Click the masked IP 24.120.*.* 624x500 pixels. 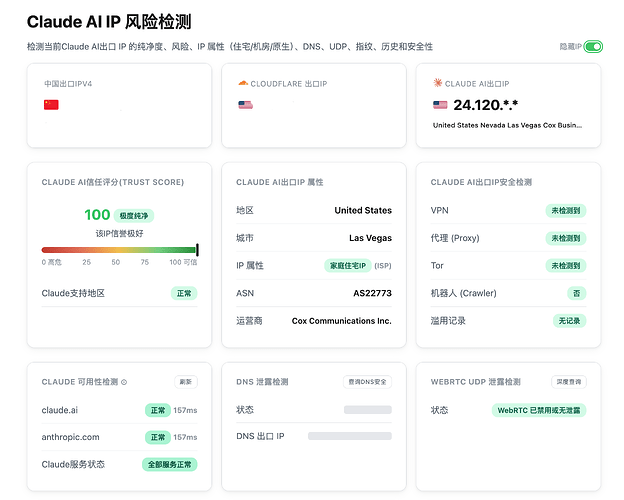tap(486, 105)
